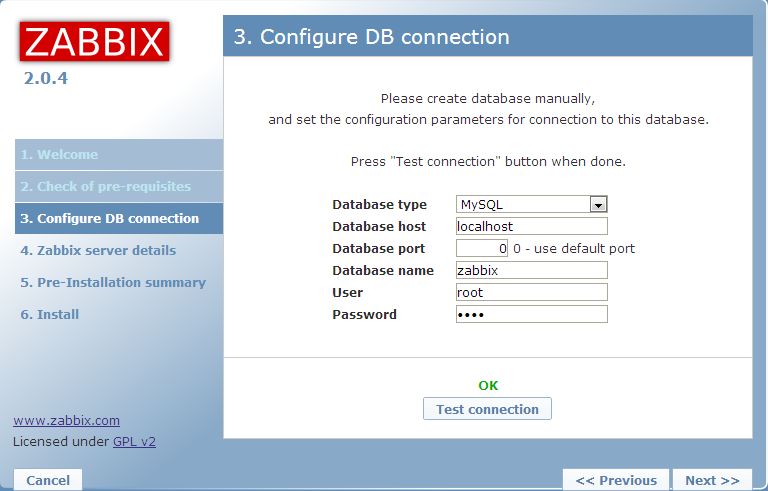Click the Password label
The width and height of the screenshot is (768, 491).
coord(364,315)
